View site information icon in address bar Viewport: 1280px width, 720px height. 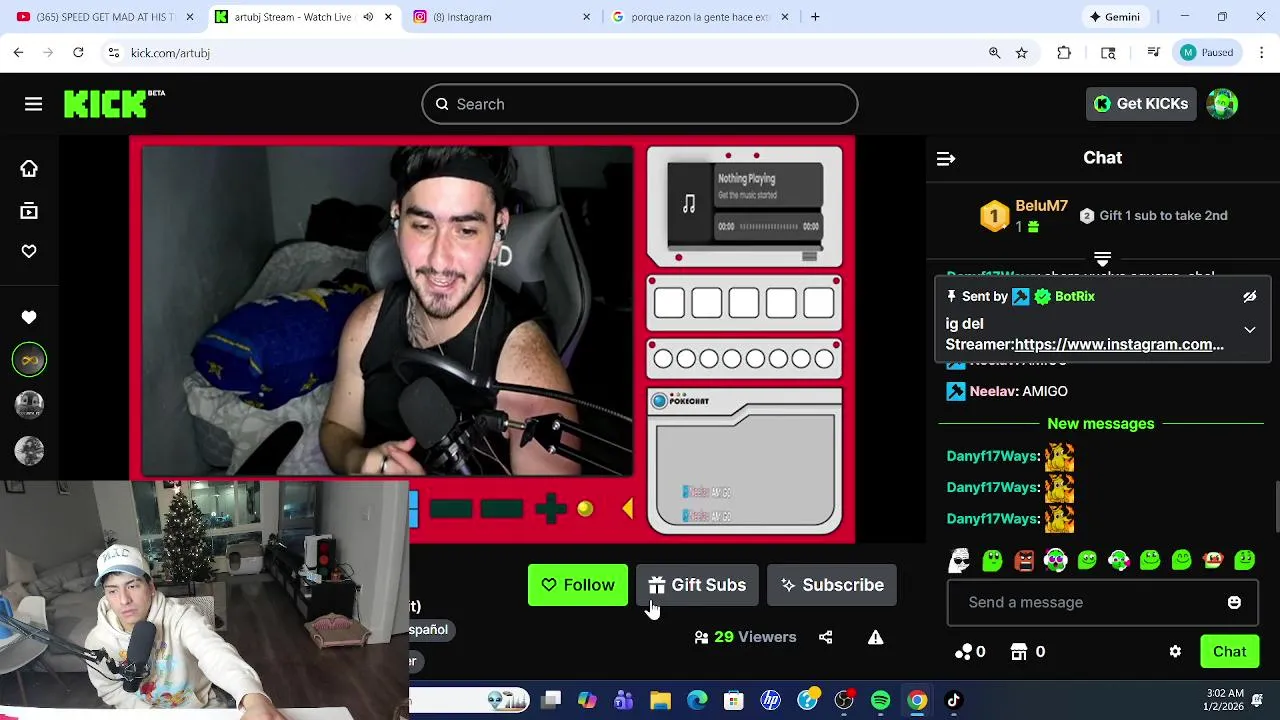114,52
